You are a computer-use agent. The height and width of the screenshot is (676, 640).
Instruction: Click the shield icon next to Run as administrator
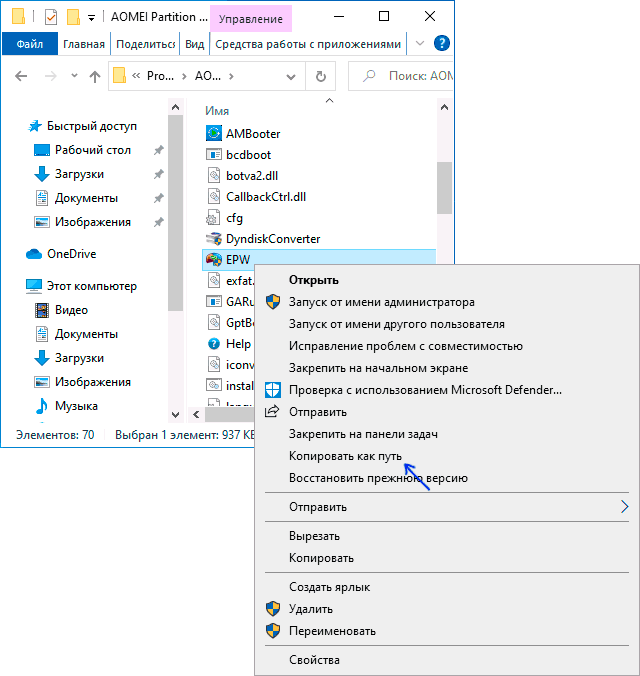pyautogui.click(x=273, y=302)
